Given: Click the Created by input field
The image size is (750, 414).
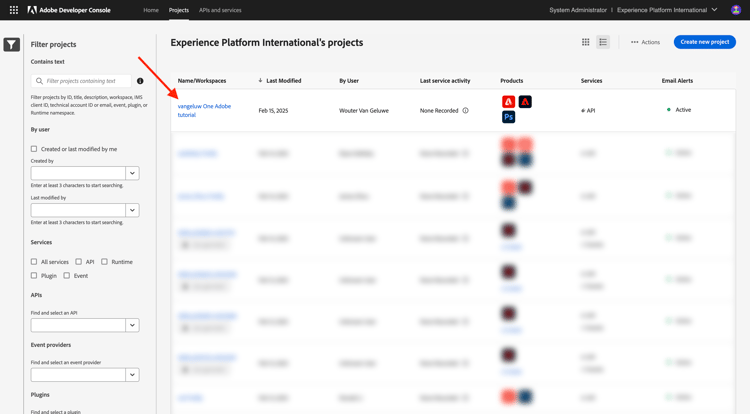Looking at the screenshot, I should 78,173.
